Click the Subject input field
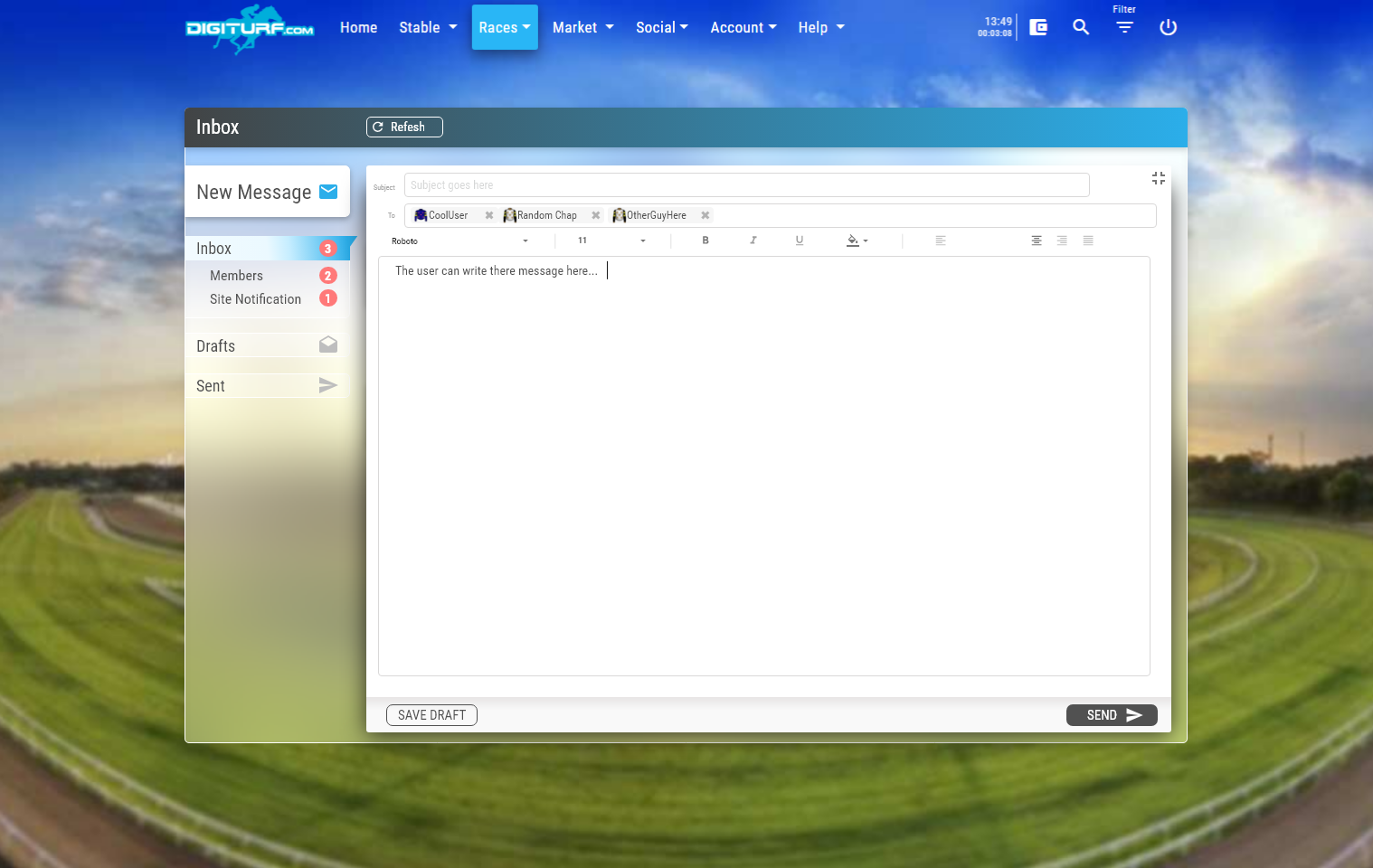The image size is (1373, 868). tap(746, 185)
